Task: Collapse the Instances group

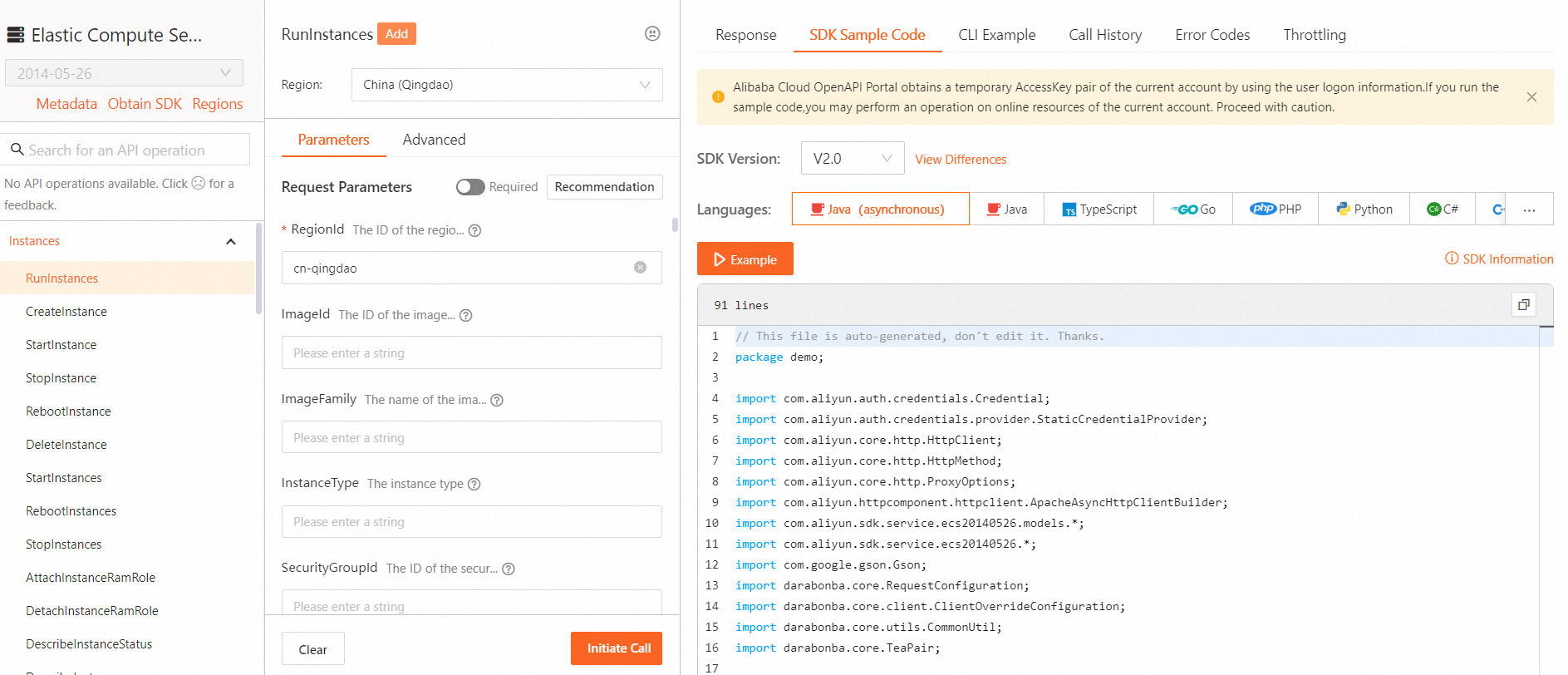Action: coord(231,242)
